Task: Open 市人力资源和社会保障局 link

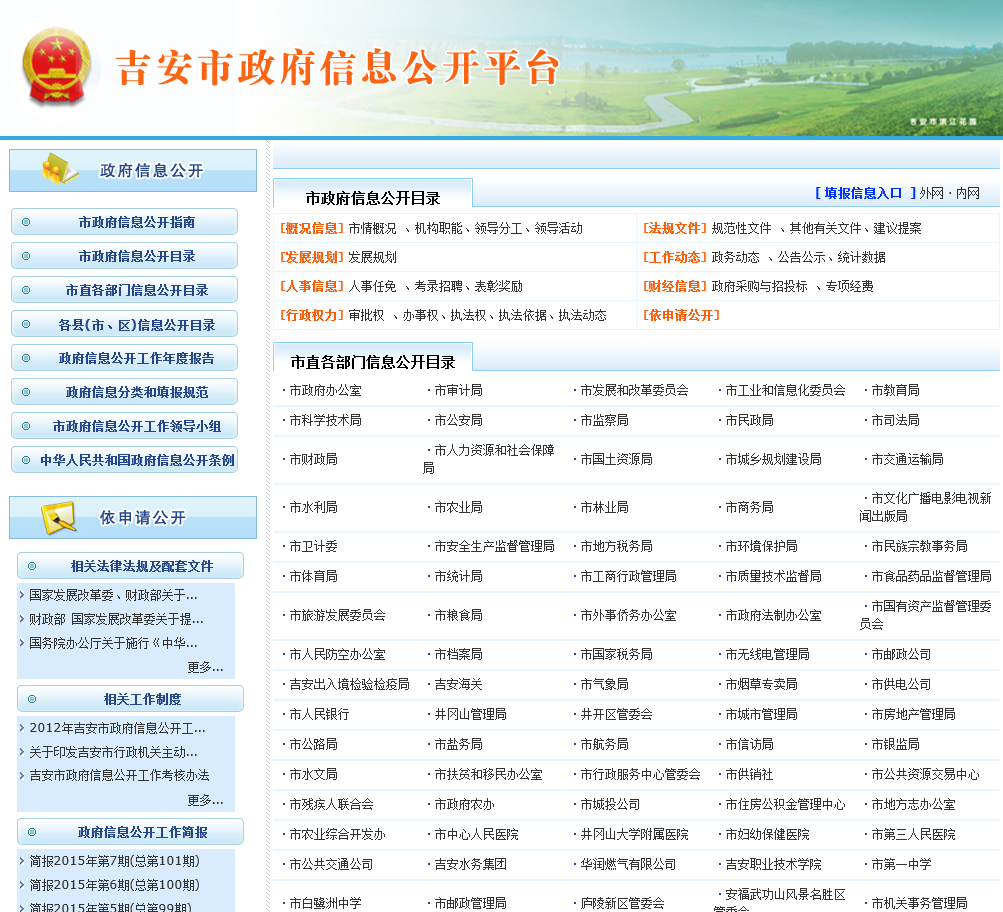Action: 489,459
